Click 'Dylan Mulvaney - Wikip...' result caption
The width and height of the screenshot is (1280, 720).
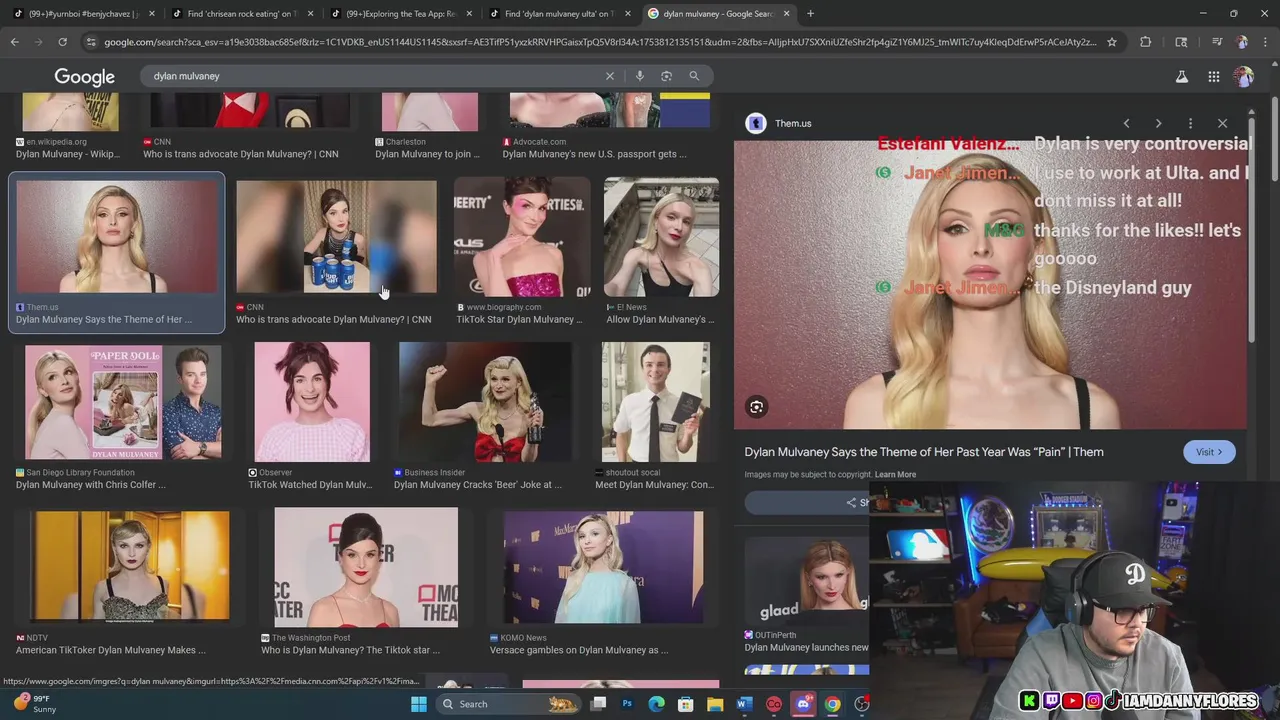[x=67, y=154]
